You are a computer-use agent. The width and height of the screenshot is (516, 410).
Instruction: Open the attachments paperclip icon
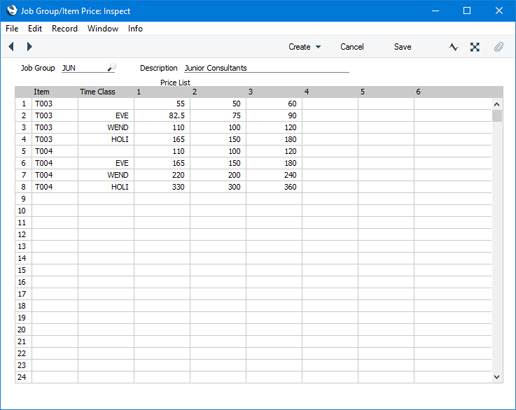point(499,47)
